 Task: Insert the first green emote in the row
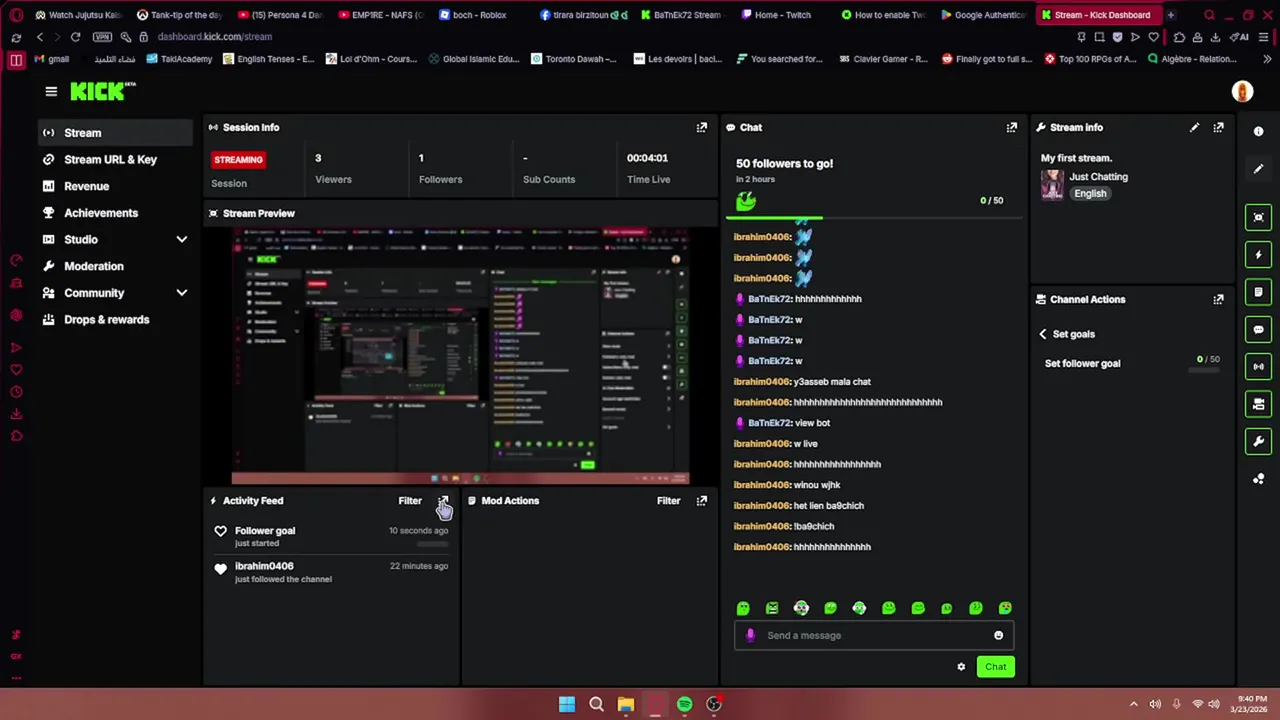tap(743, 608)
